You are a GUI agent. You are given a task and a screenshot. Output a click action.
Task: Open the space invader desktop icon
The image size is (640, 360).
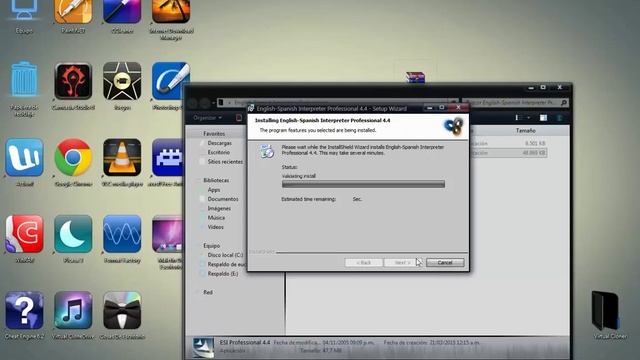click(x=168, y=158)
